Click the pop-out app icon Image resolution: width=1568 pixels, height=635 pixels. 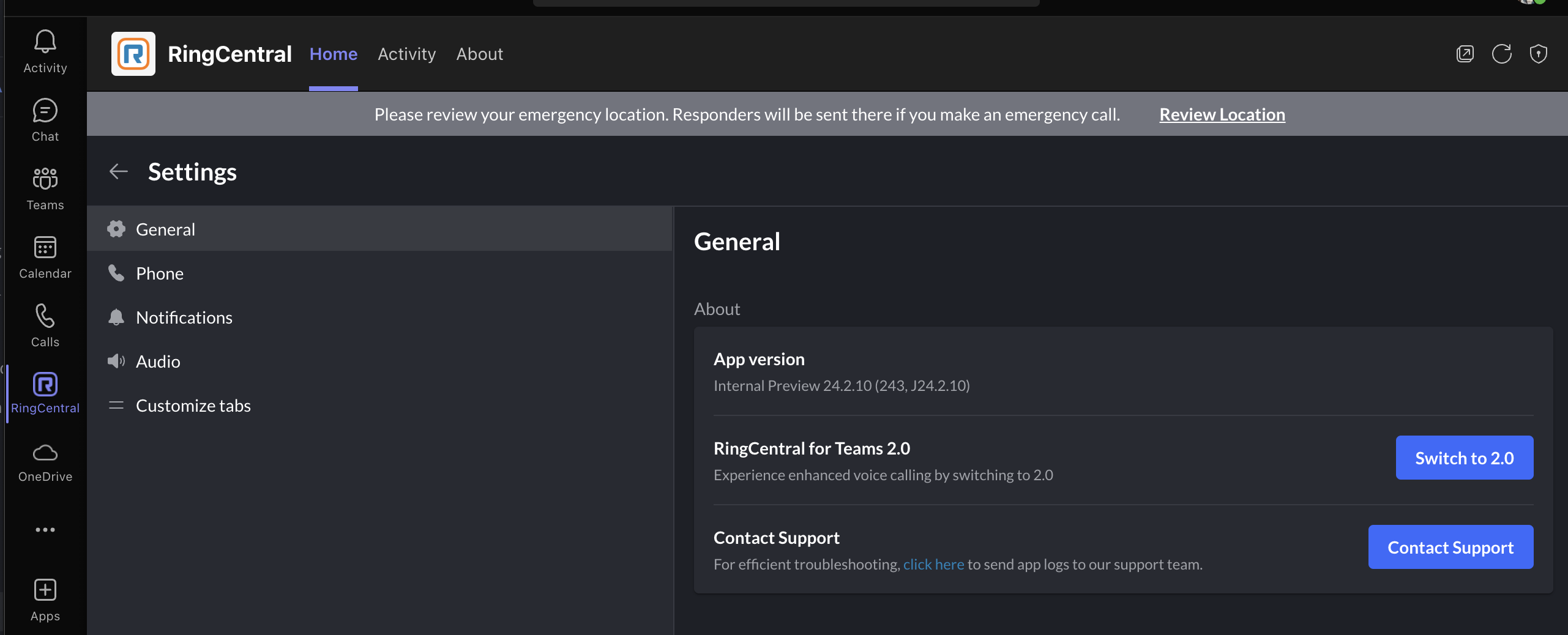[x=1465, y=54]
